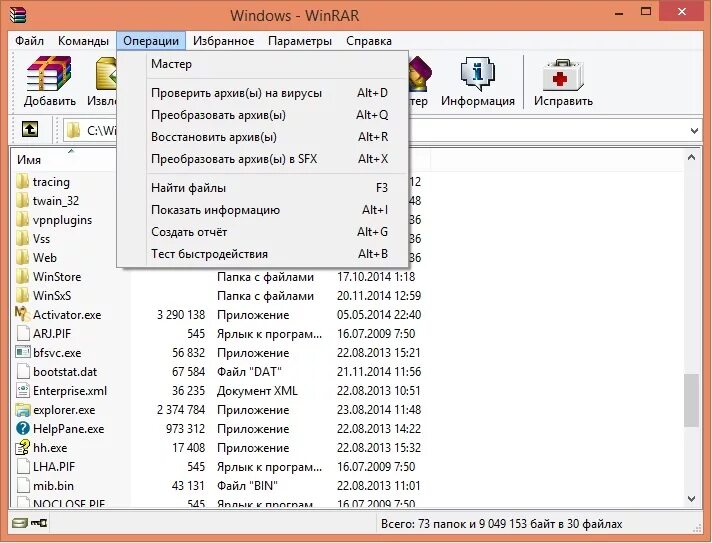
Task: Click the explorer.exe file icon
Action: coord(23,410)
